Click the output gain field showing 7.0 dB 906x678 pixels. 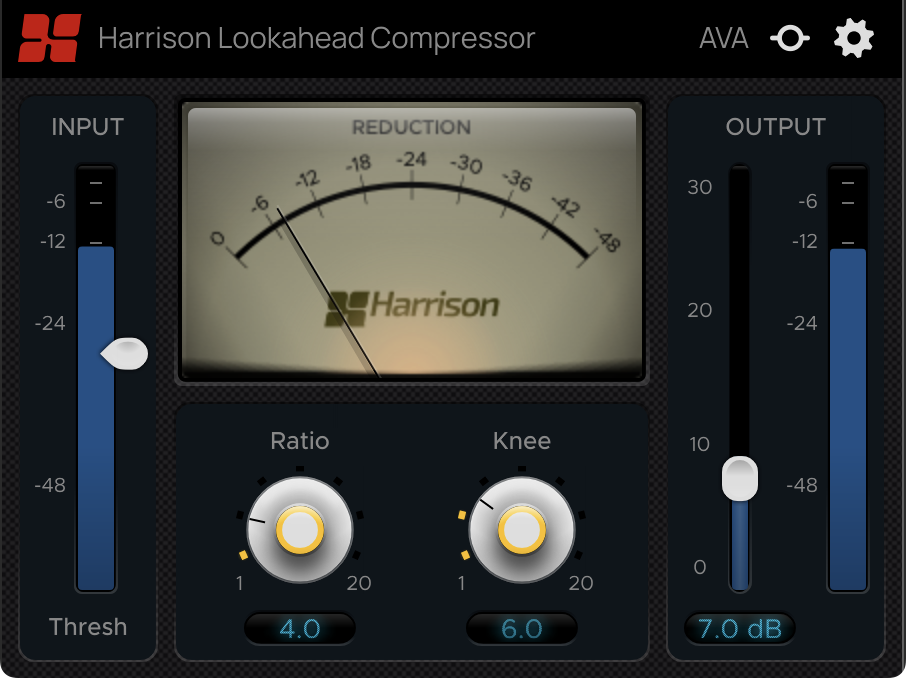click(740, 628)
